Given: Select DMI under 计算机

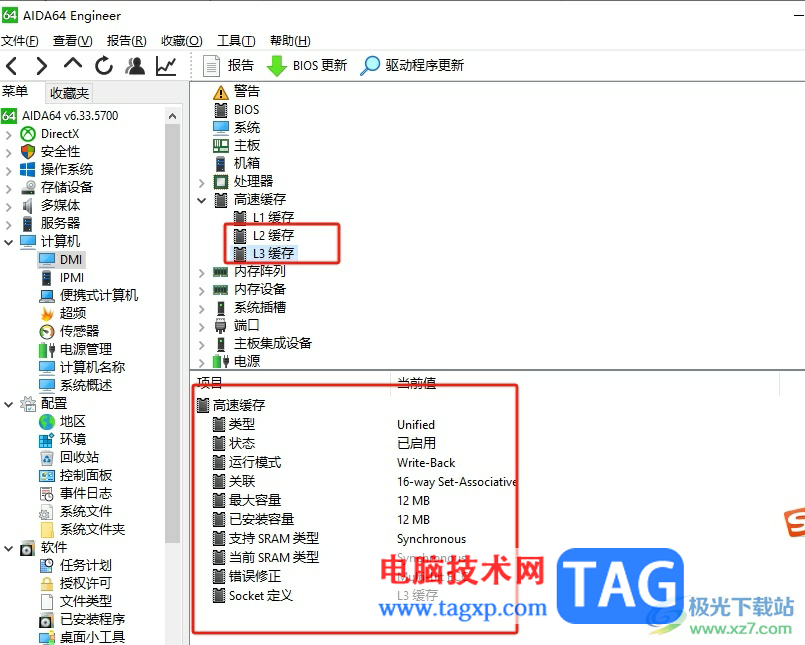Looking at the screenshot, I should pos(62,259).
